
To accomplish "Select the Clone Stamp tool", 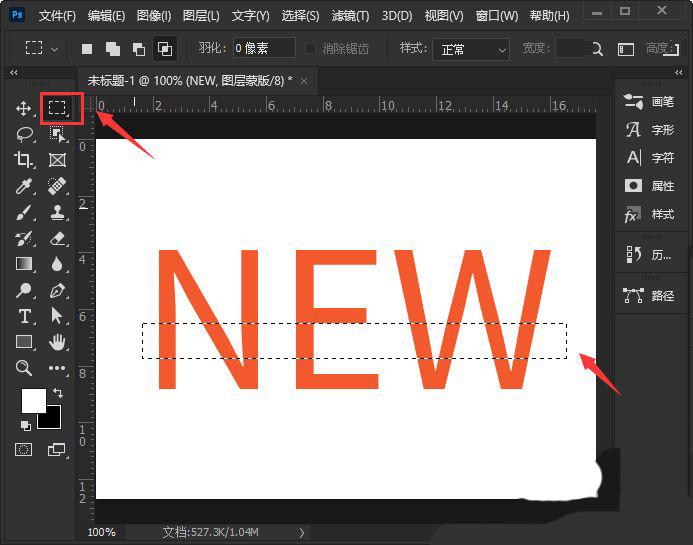I will [58, 212].
